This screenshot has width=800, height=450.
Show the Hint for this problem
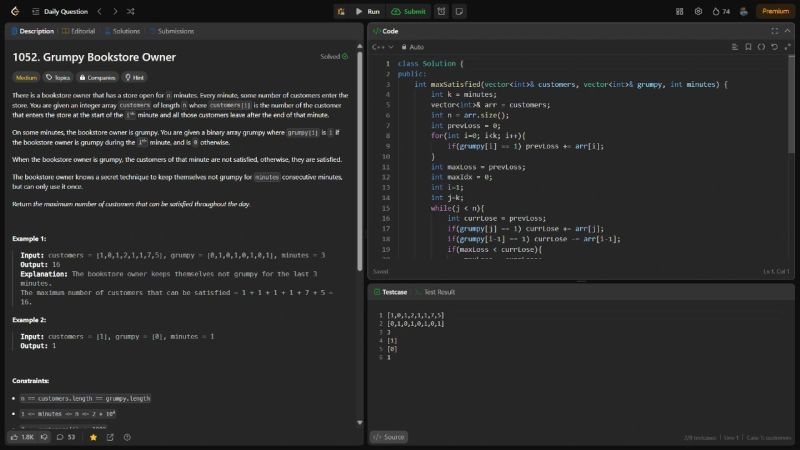133,76
